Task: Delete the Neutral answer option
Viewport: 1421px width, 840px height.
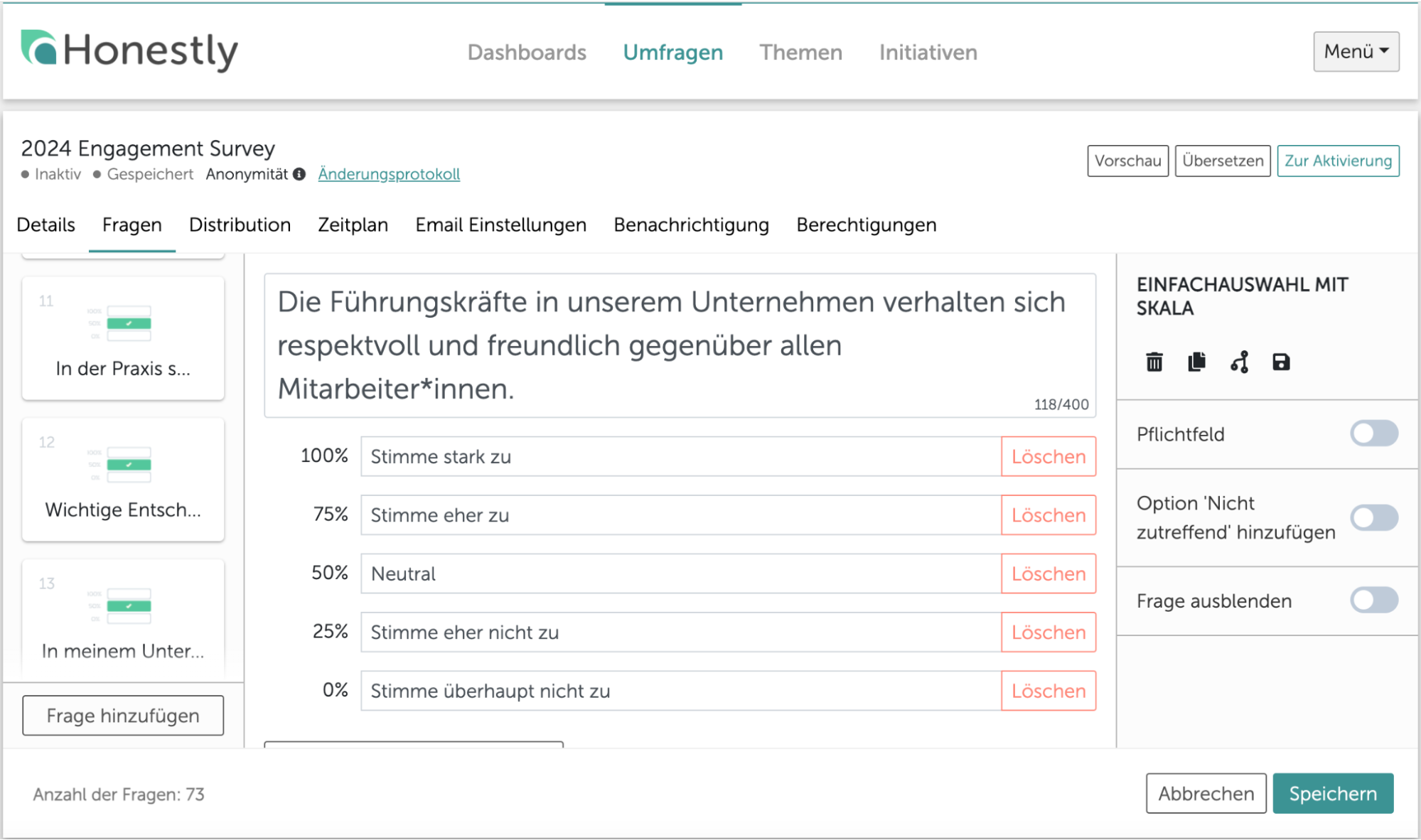Action: coord(1048,574)
